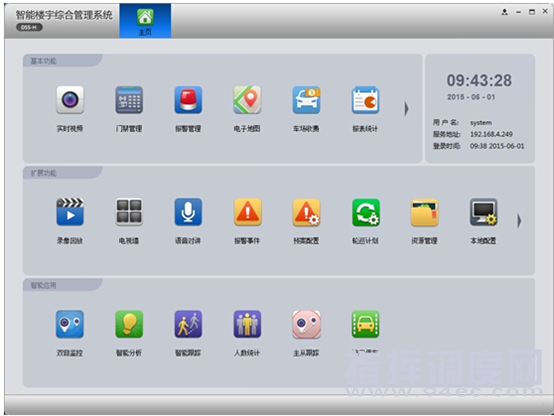Open 报表统计 report statistics icon
554x416 pixels.
pyautogui.click(x=365, y=100)
